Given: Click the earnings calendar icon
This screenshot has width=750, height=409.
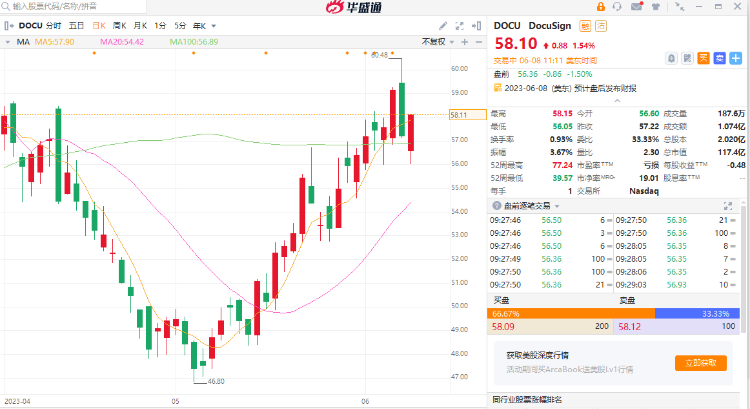Looking at the screenshot, I should pos(497,88).
